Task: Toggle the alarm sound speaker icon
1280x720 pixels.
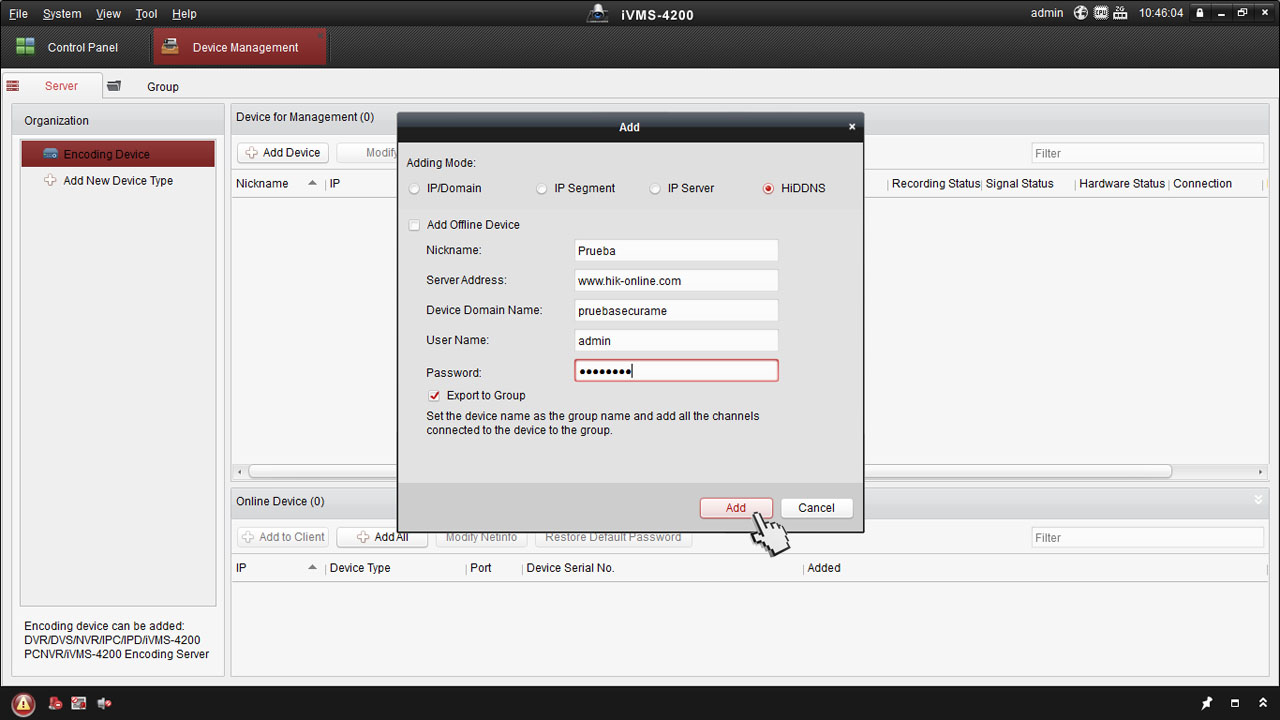Action: point(104,703)
